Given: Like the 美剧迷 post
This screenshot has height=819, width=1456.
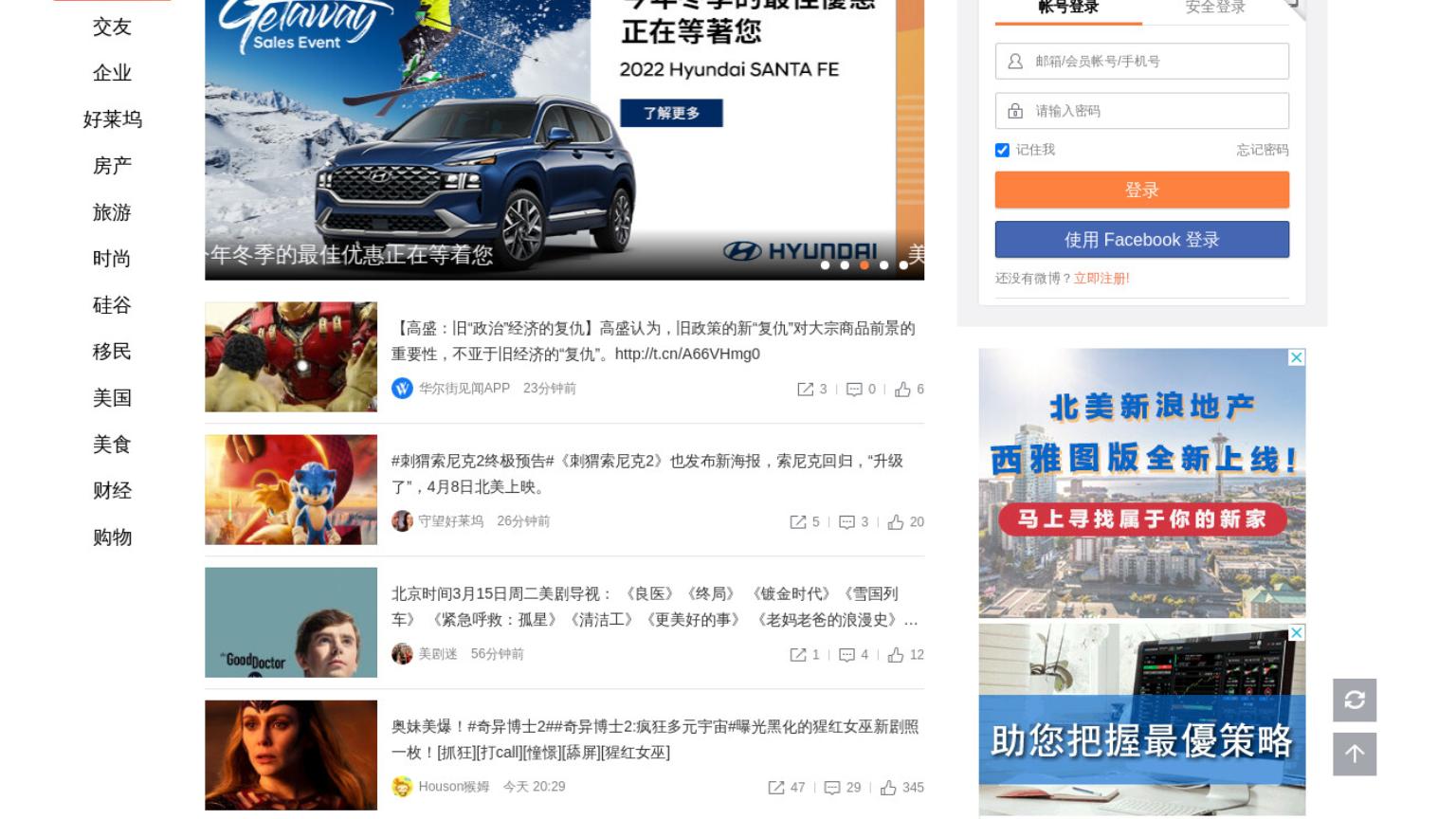Looking at the screenshot, I should click(896, 654).
